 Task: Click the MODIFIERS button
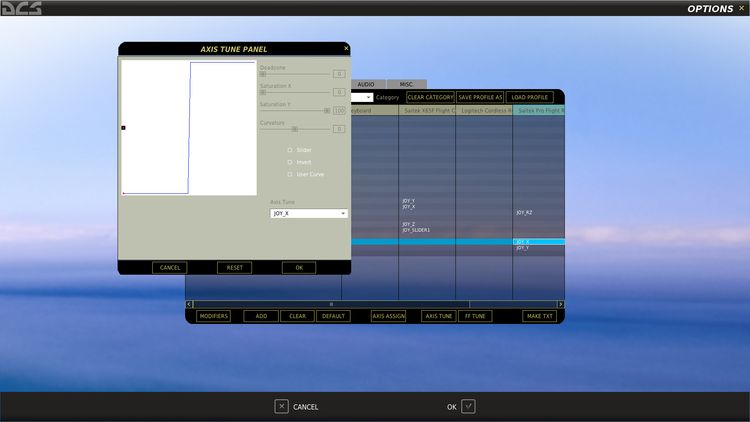coord(213,316)
